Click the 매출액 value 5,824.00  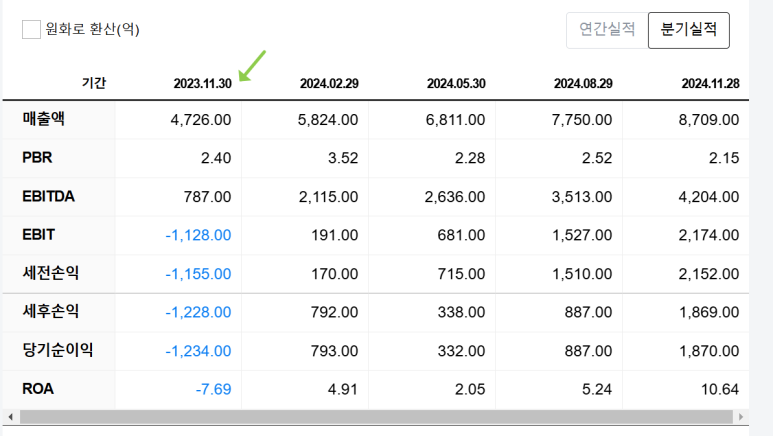coord(328,120)
